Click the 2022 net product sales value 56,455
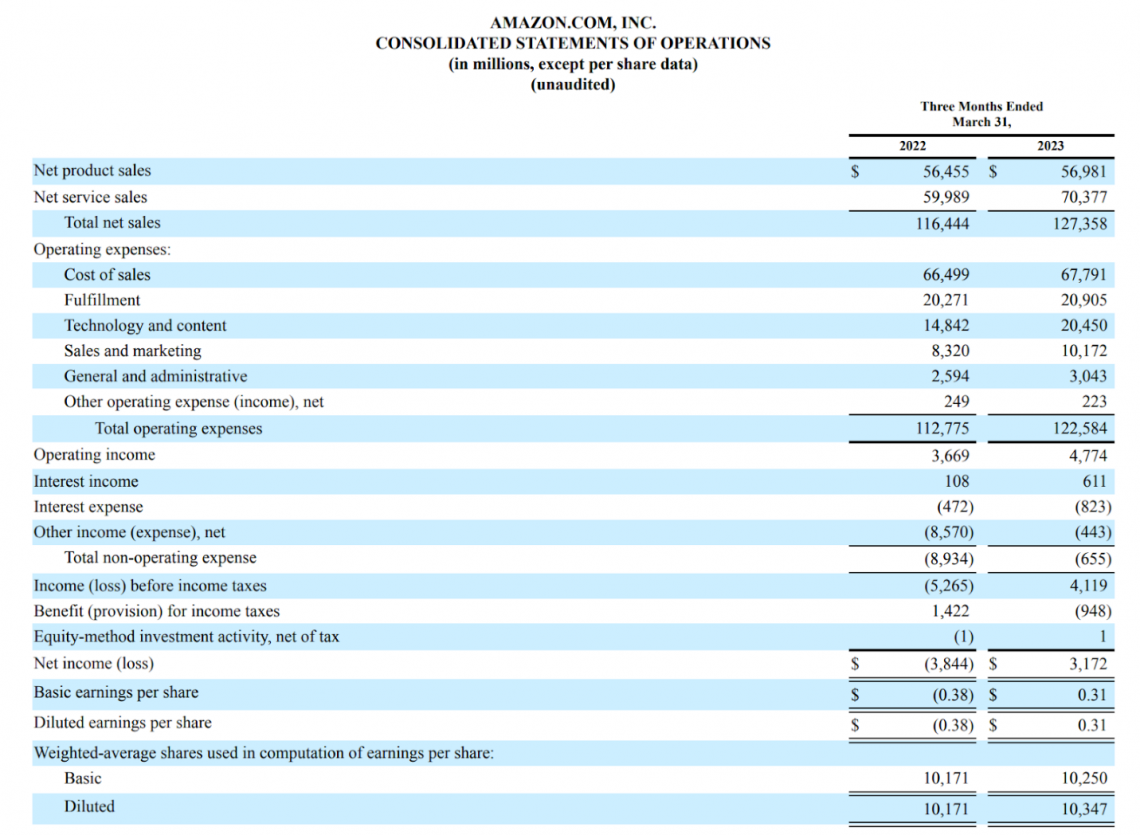The image size is (1140, 835). (x=946, y=172)
